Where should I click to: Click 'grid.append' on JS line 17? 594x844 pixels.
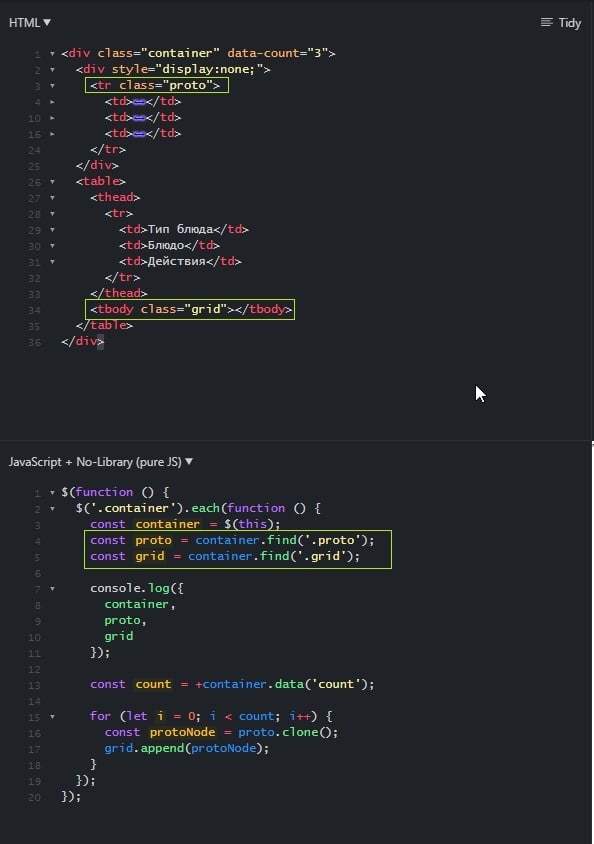(144, 748)
